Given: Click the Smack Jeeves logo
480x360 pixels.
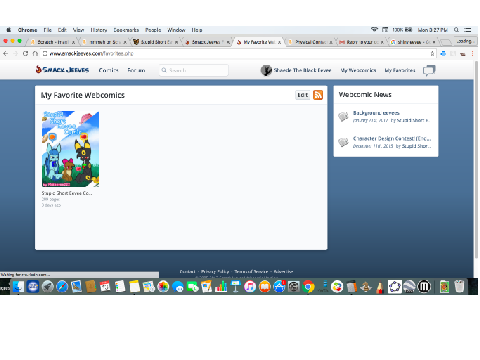Looking at the screenshot, I should point(62,70).
